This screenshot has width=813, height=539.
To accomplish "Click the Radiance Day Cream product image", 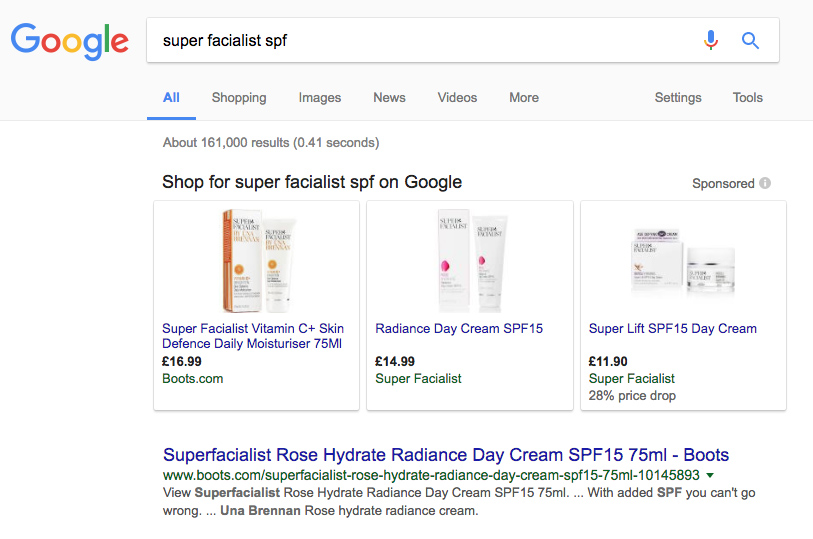I will 470,261.
